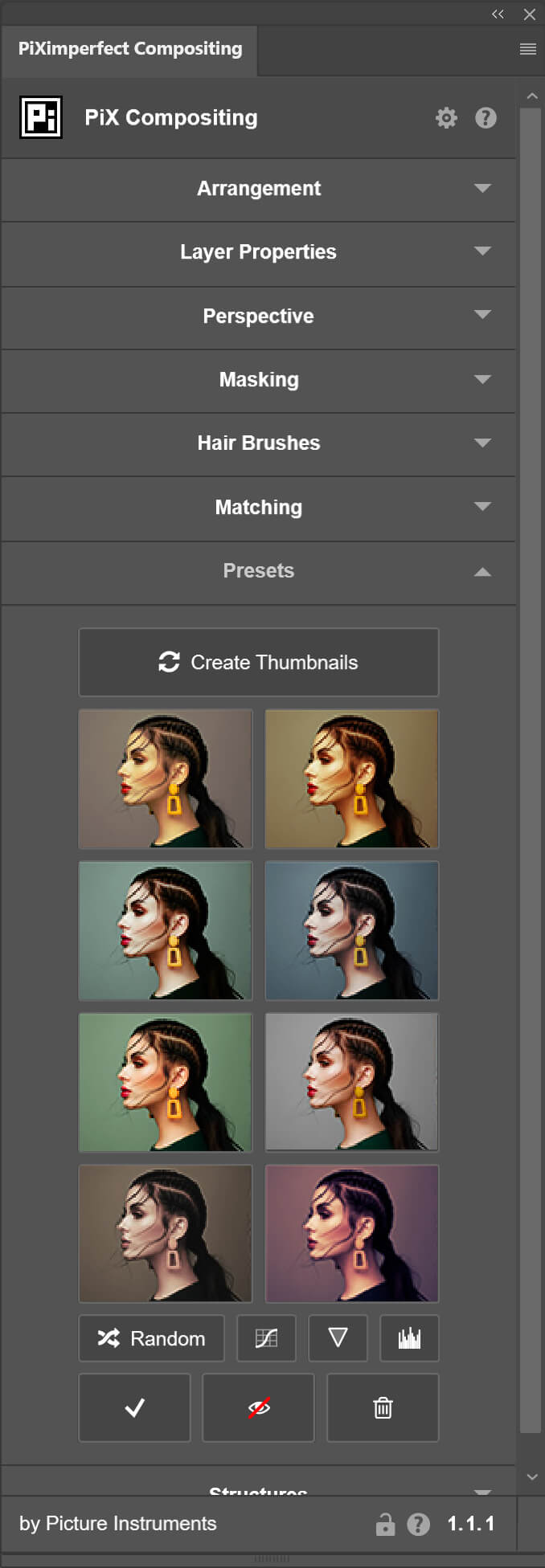Click 'by Picture Instruments' footer text
Viewport: 545px width, 1568px height.
click(118, 1524)
